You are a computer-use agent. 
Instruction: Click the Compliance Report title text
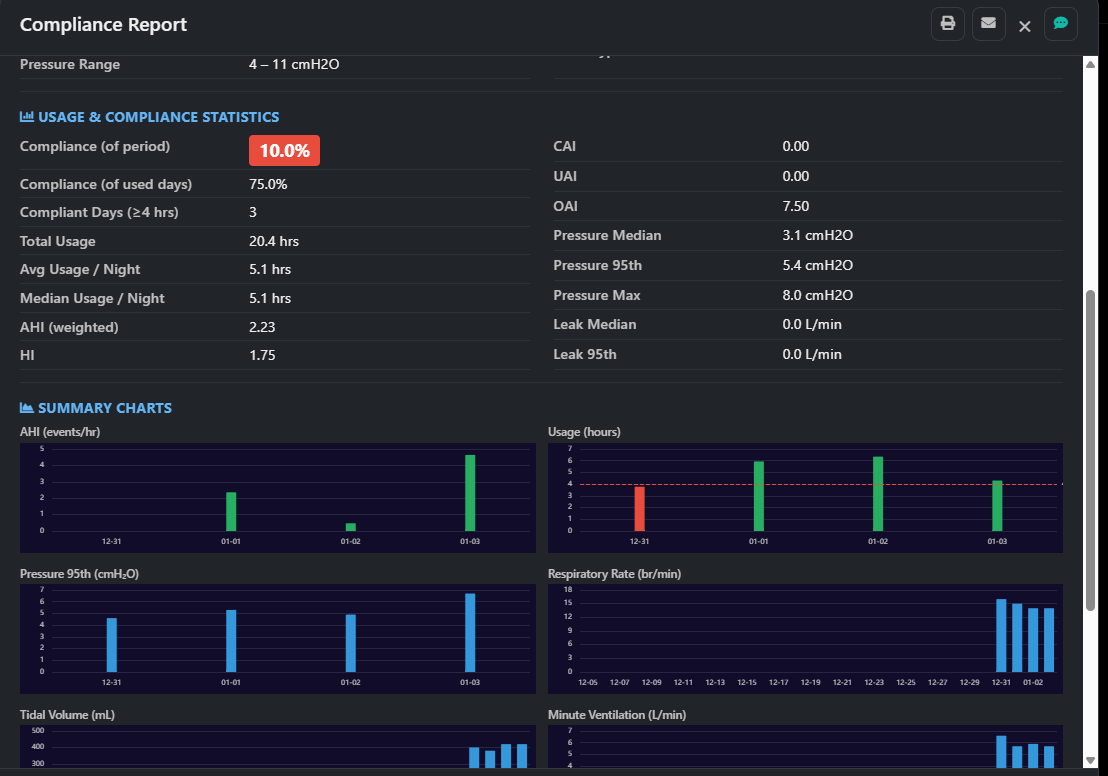tap(103, 25)
